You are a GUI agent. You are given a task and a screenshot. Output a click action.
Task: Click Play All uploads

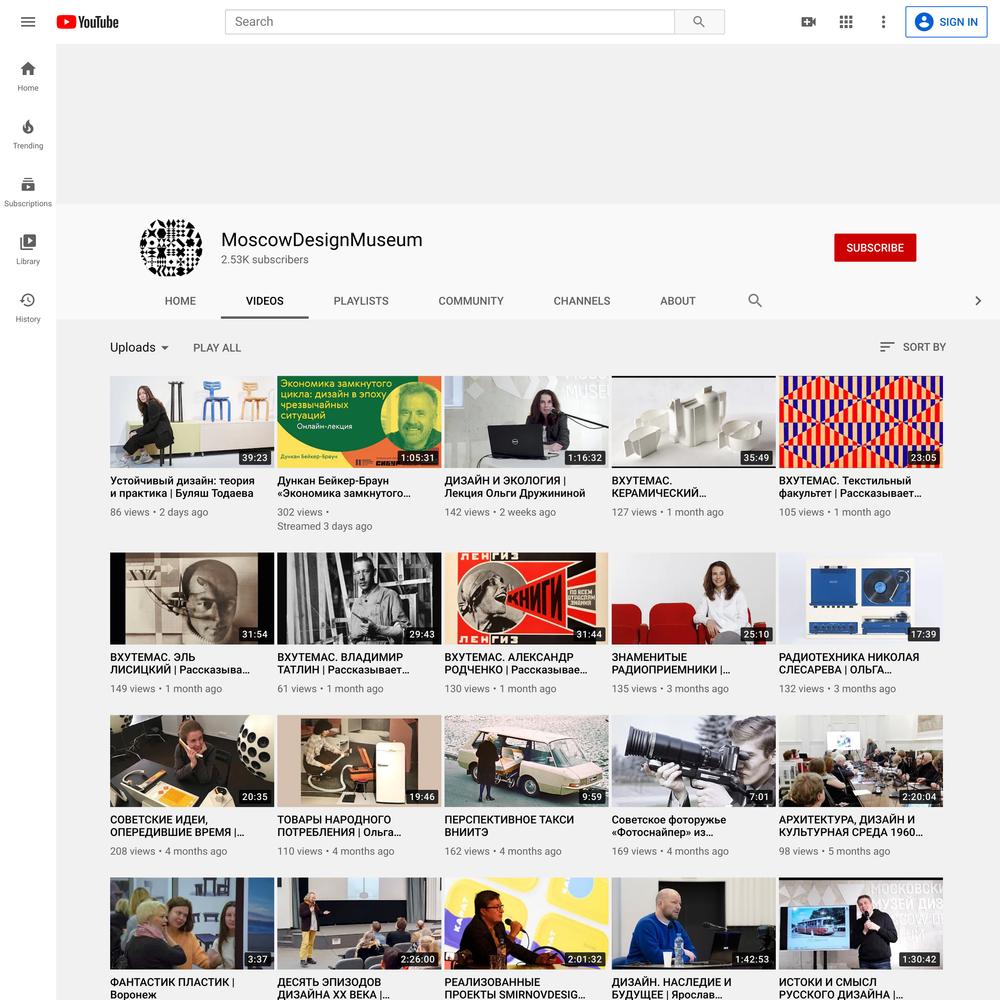coord(217,348)
